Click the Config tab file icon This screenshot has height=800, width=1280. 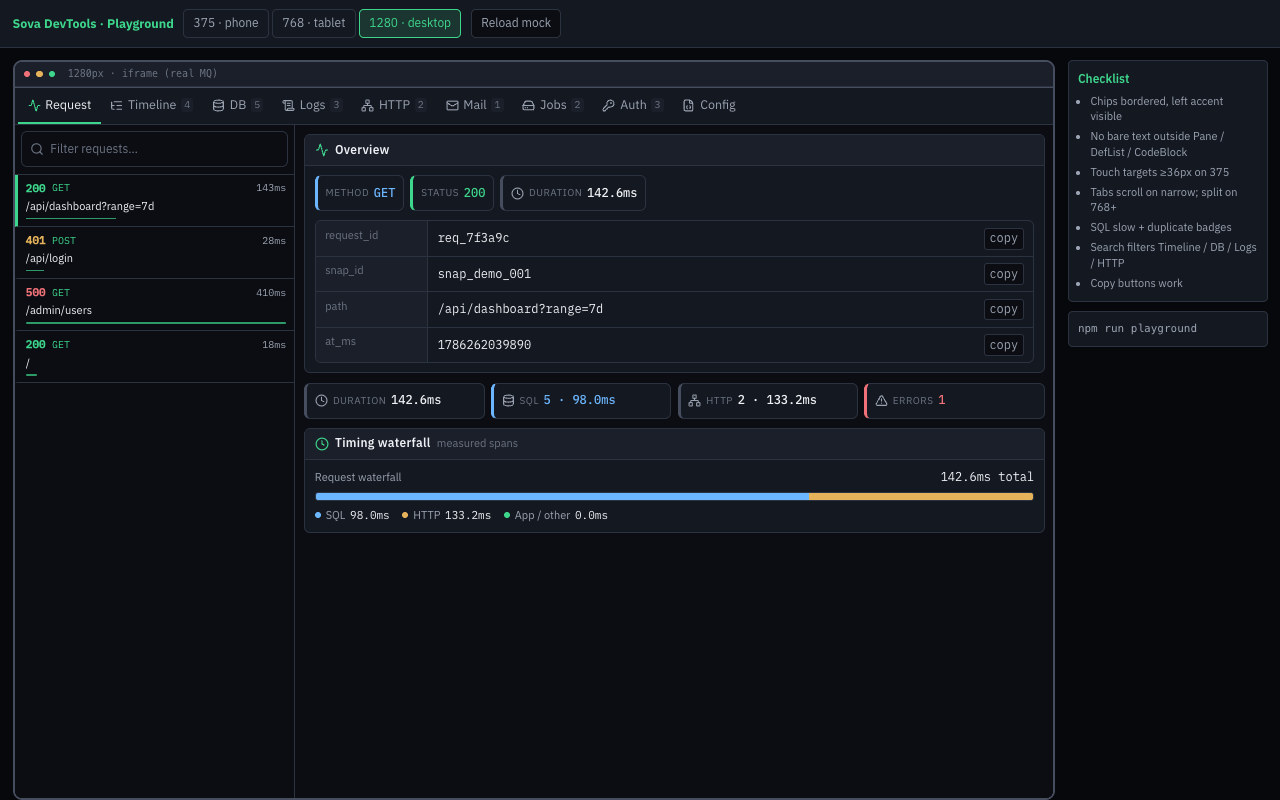click(688, 105)
